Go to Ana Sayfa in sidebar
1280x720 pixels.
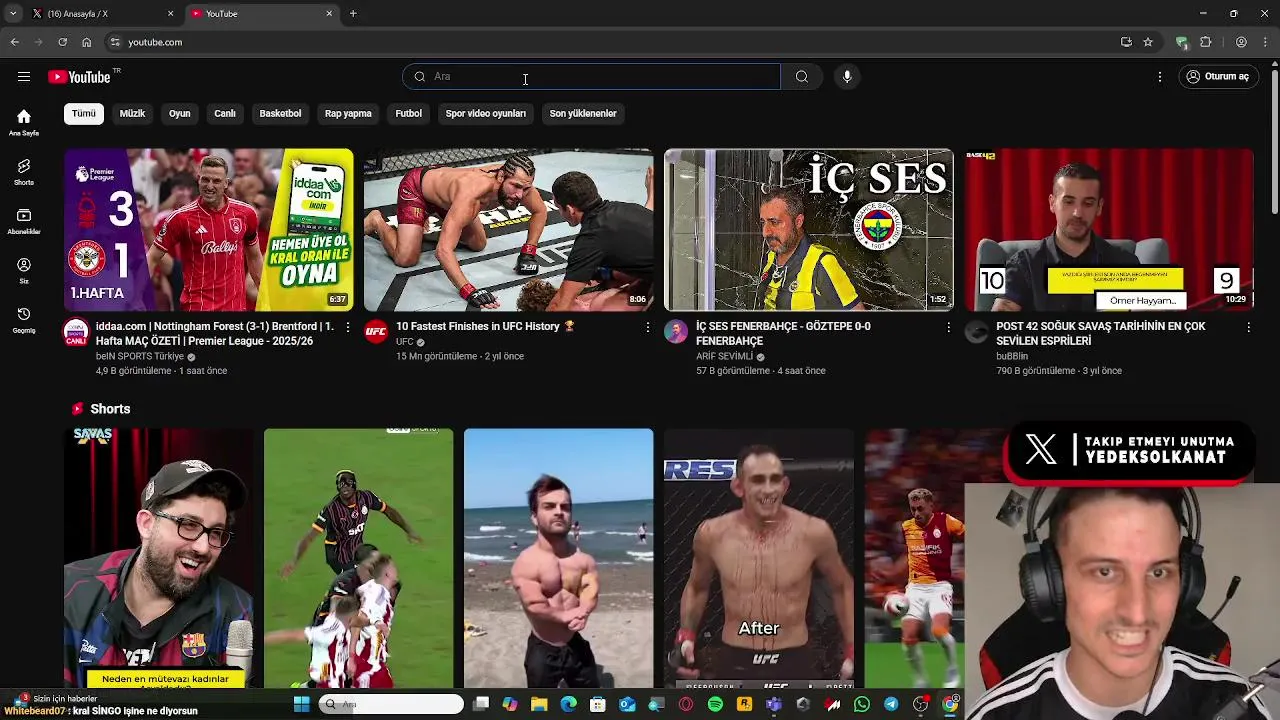pos(24,123)
